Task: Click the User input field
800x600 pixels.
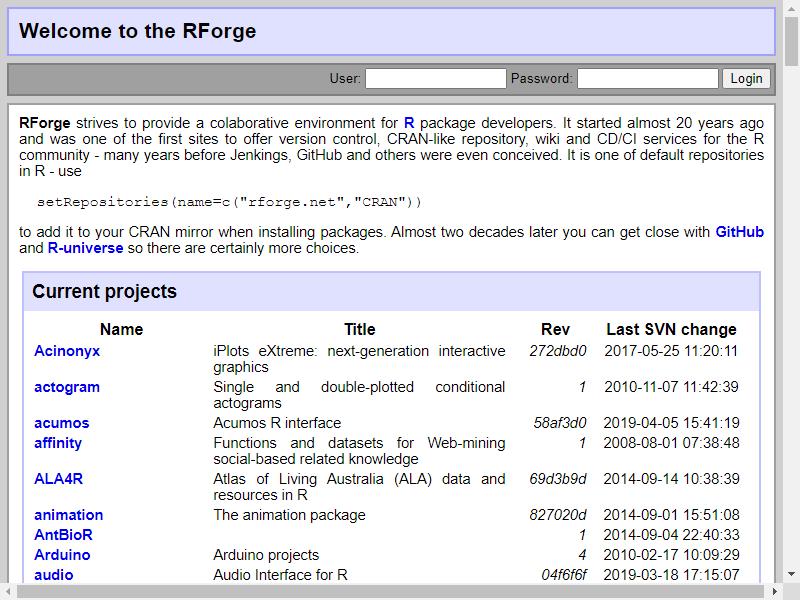Action: click(x=436, y=79)
